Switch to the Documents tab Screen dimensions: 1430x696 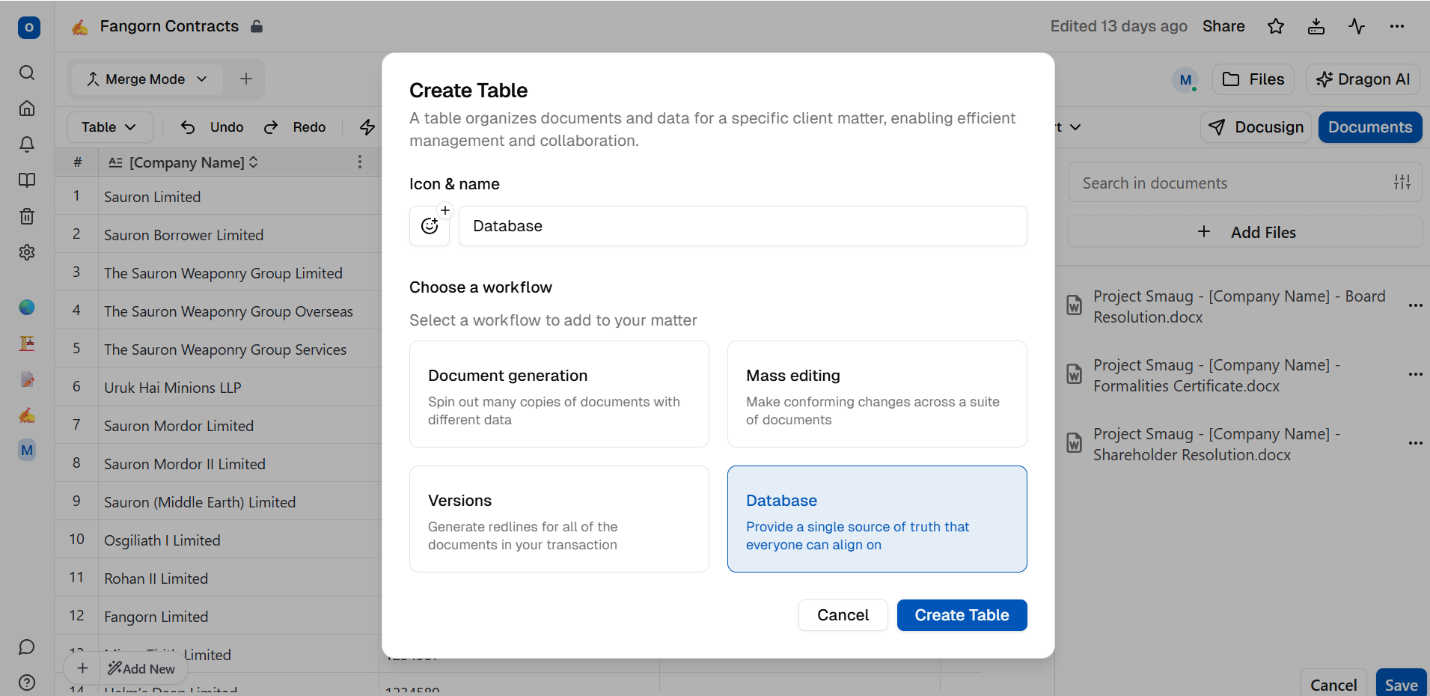[1370, 127]
